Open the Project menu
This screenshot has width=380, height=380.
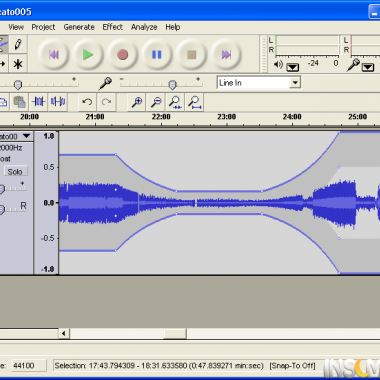43,27
